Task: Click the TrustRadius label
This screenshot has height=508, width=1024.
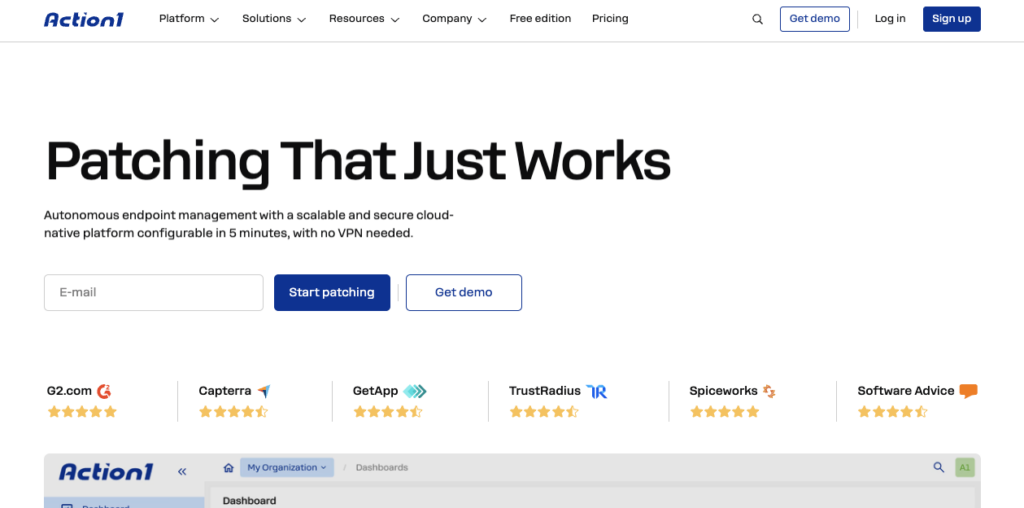Action: click(x=545, y=391)
